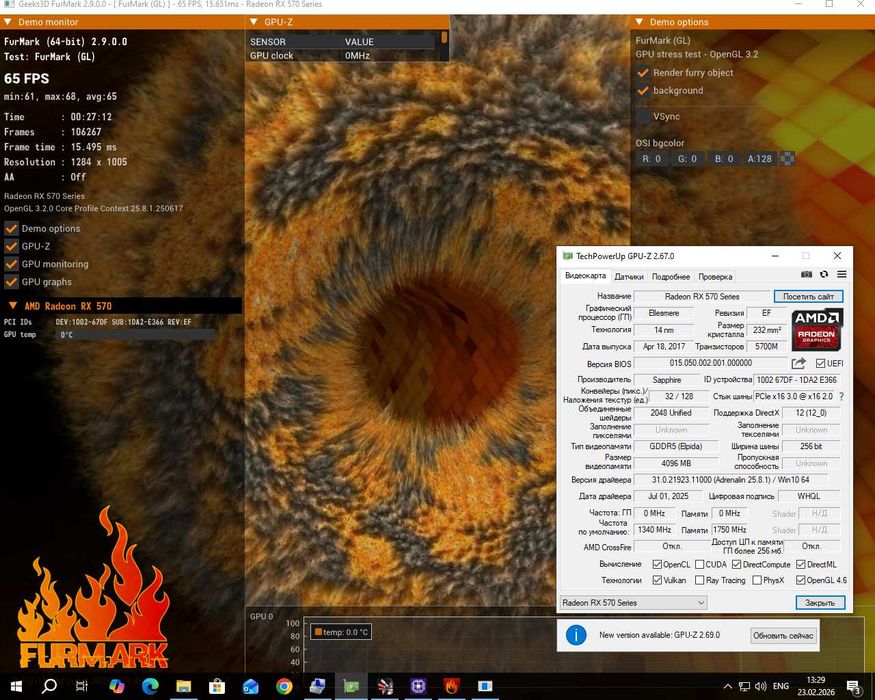Collapse the AMD Radeon RX 570 section

click(x=12, y=306)
